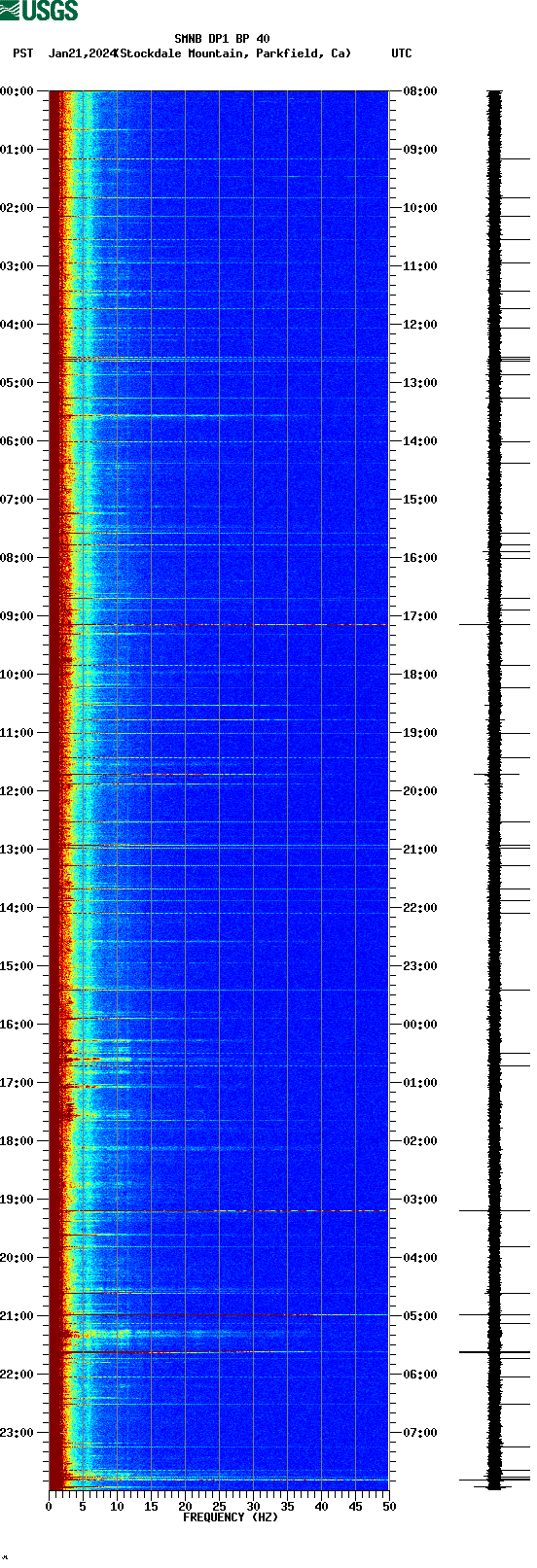Select the station title SMNB DP1 BP 40
The height and width of the screenshot is (1568, 537).
pos(222,40)
